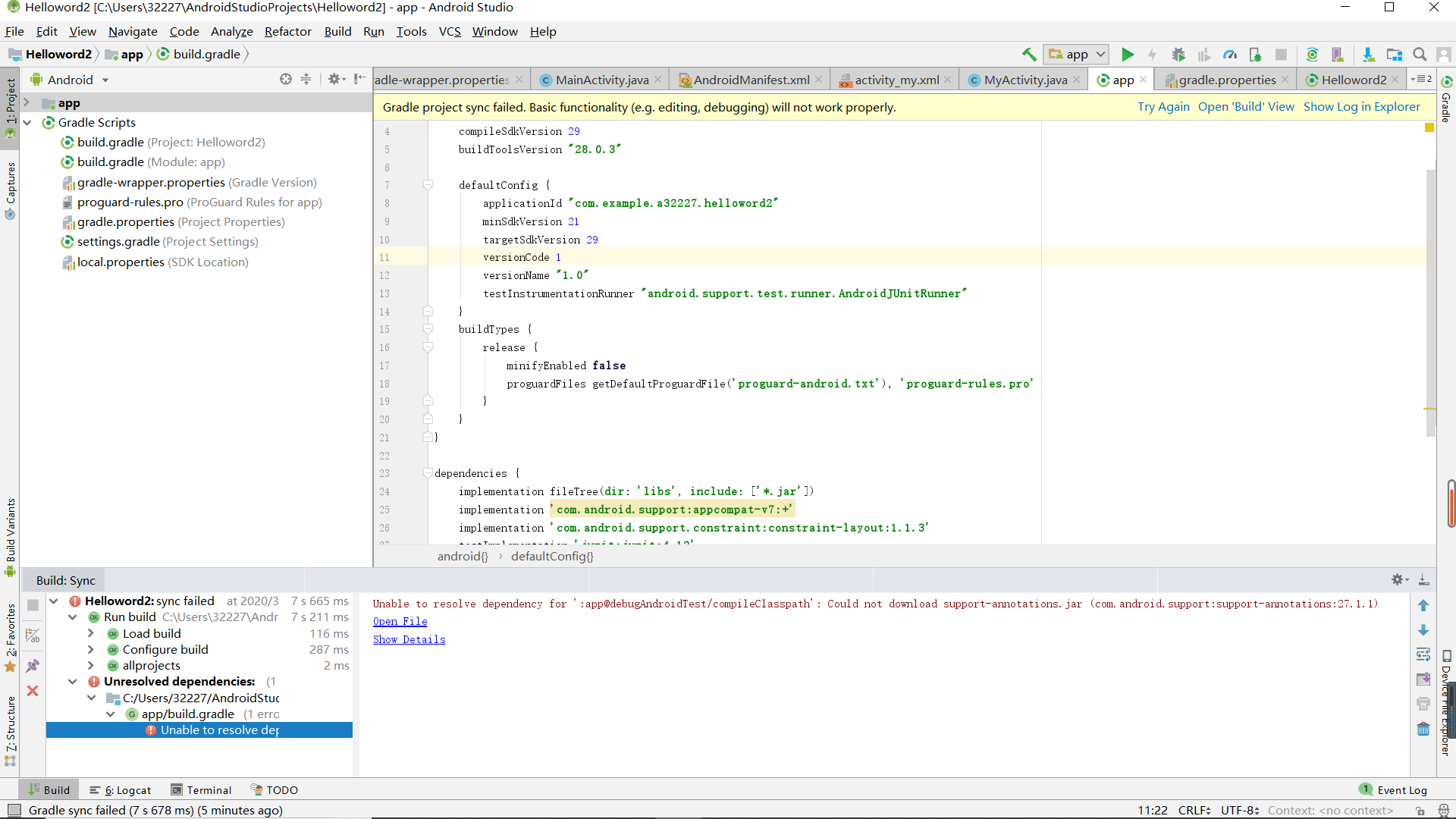This screenshot has height=819, width=1456.
Task: Click Open File link in build output
Action: (400, 621)
